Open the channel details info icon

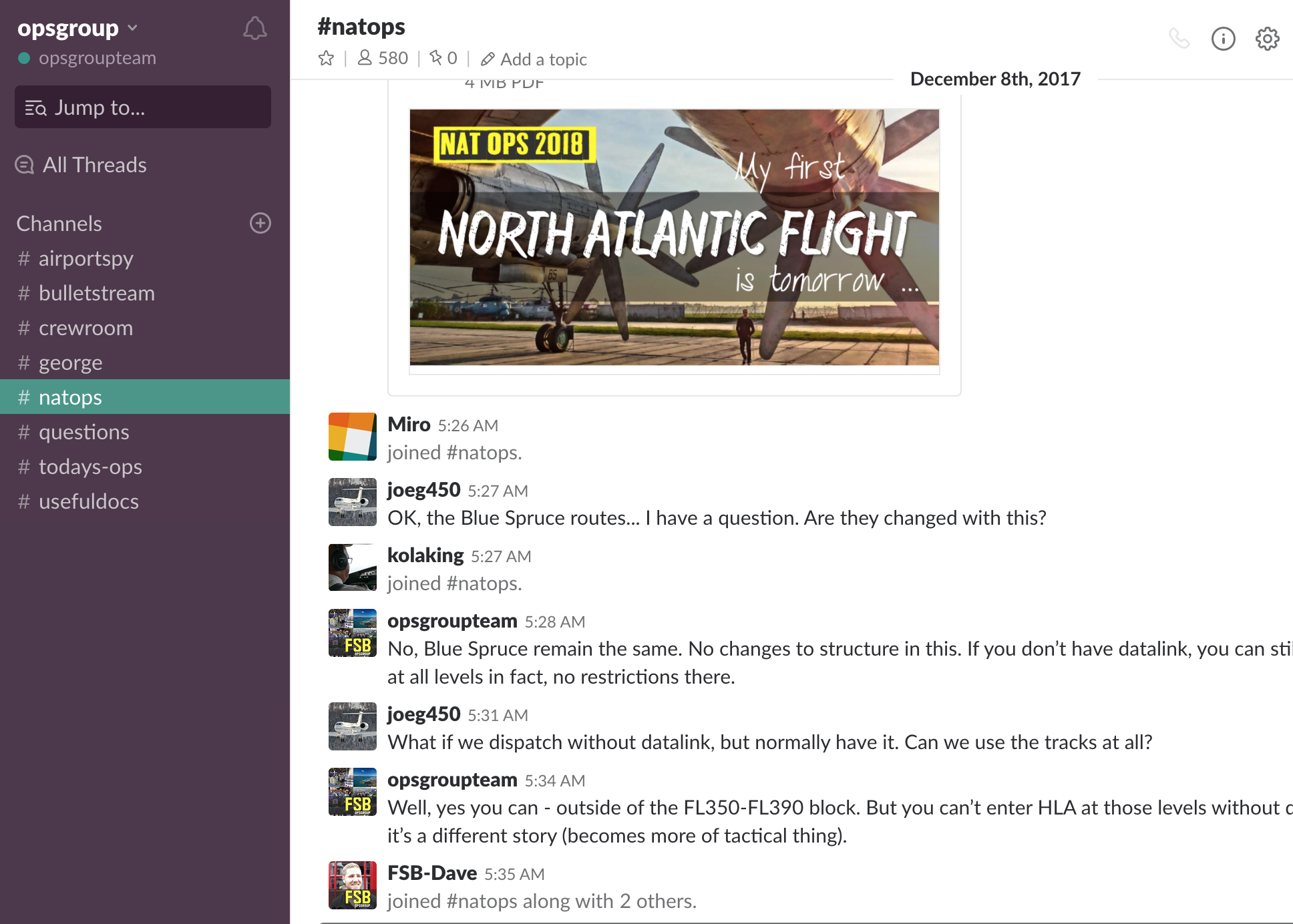pyautogui.click(x=1223, y=39)
